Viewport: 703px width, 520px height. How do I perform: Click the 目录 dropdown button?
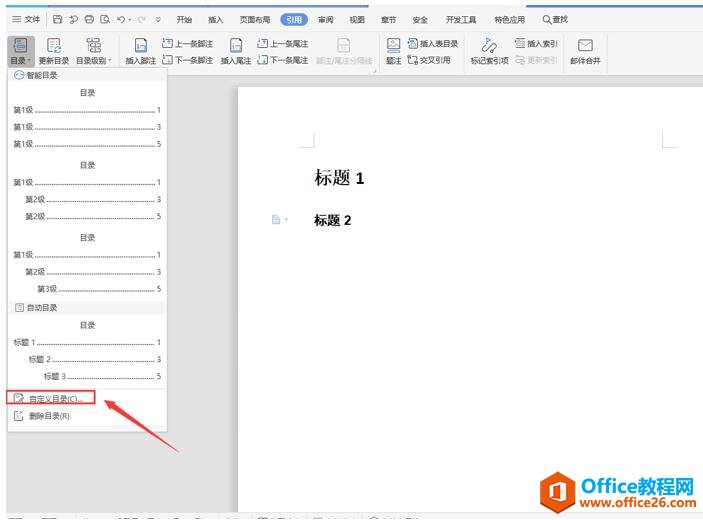click(x=20, y=51)
